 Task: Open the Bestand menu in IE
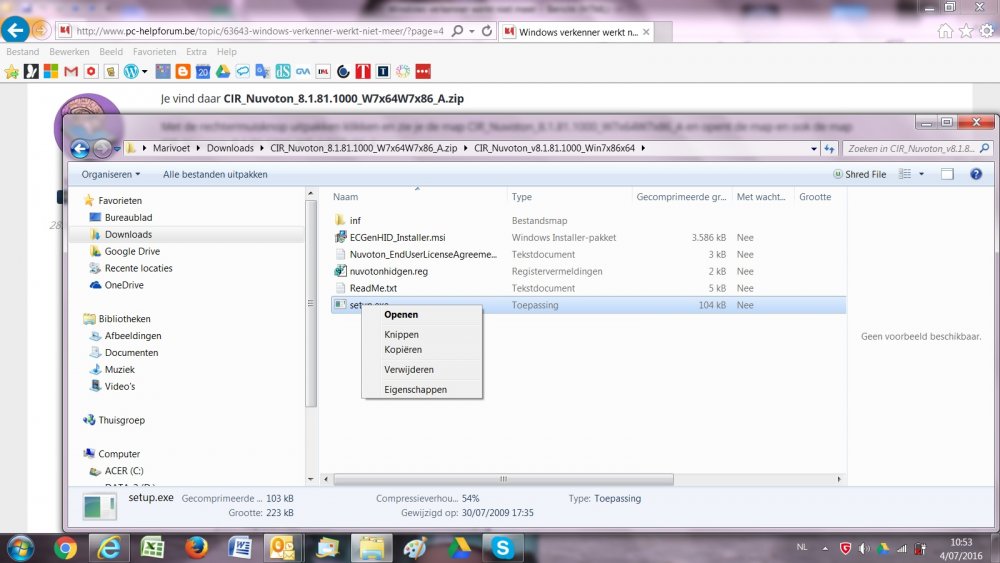tap(22, 52)
